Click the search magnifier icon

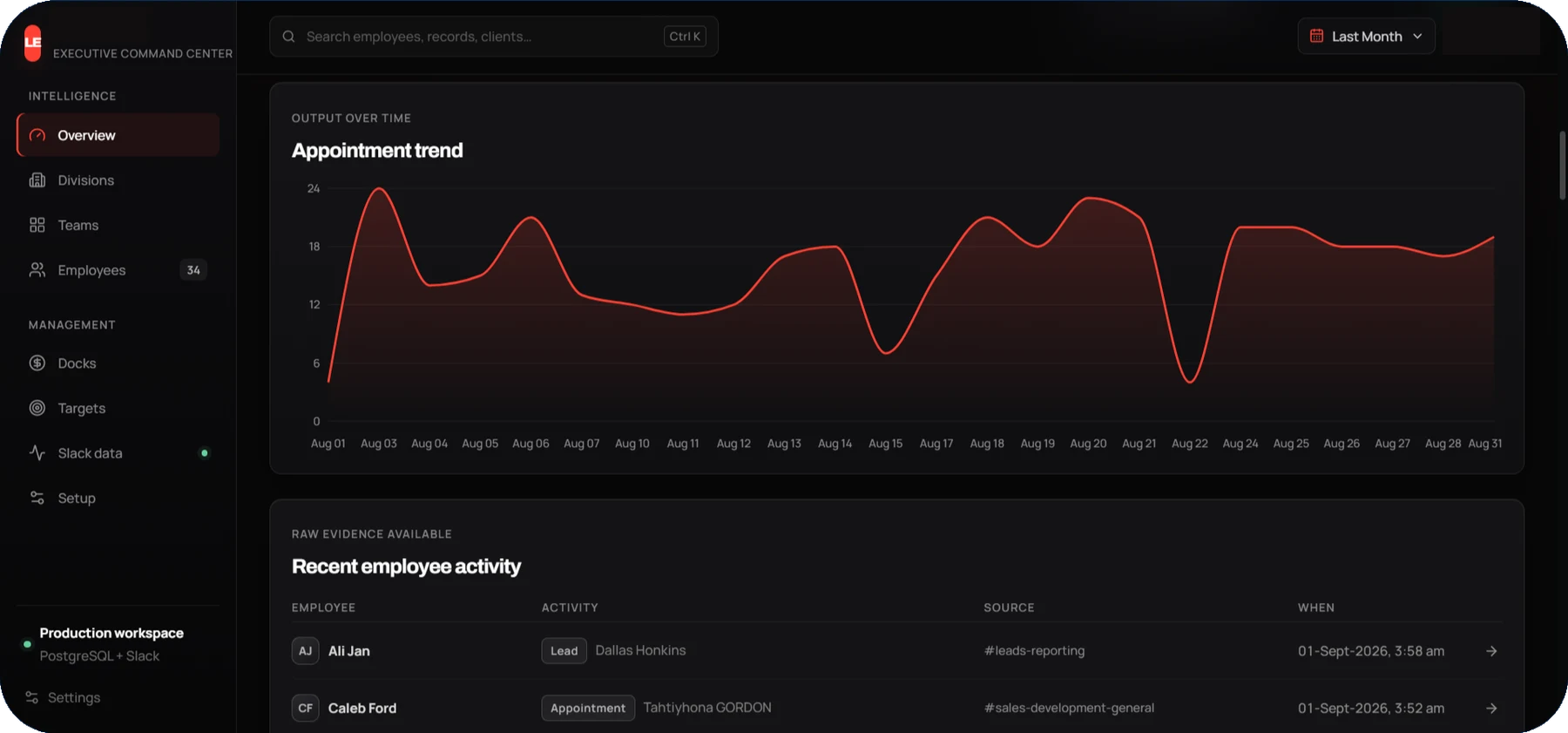click(x=288, y=37)
